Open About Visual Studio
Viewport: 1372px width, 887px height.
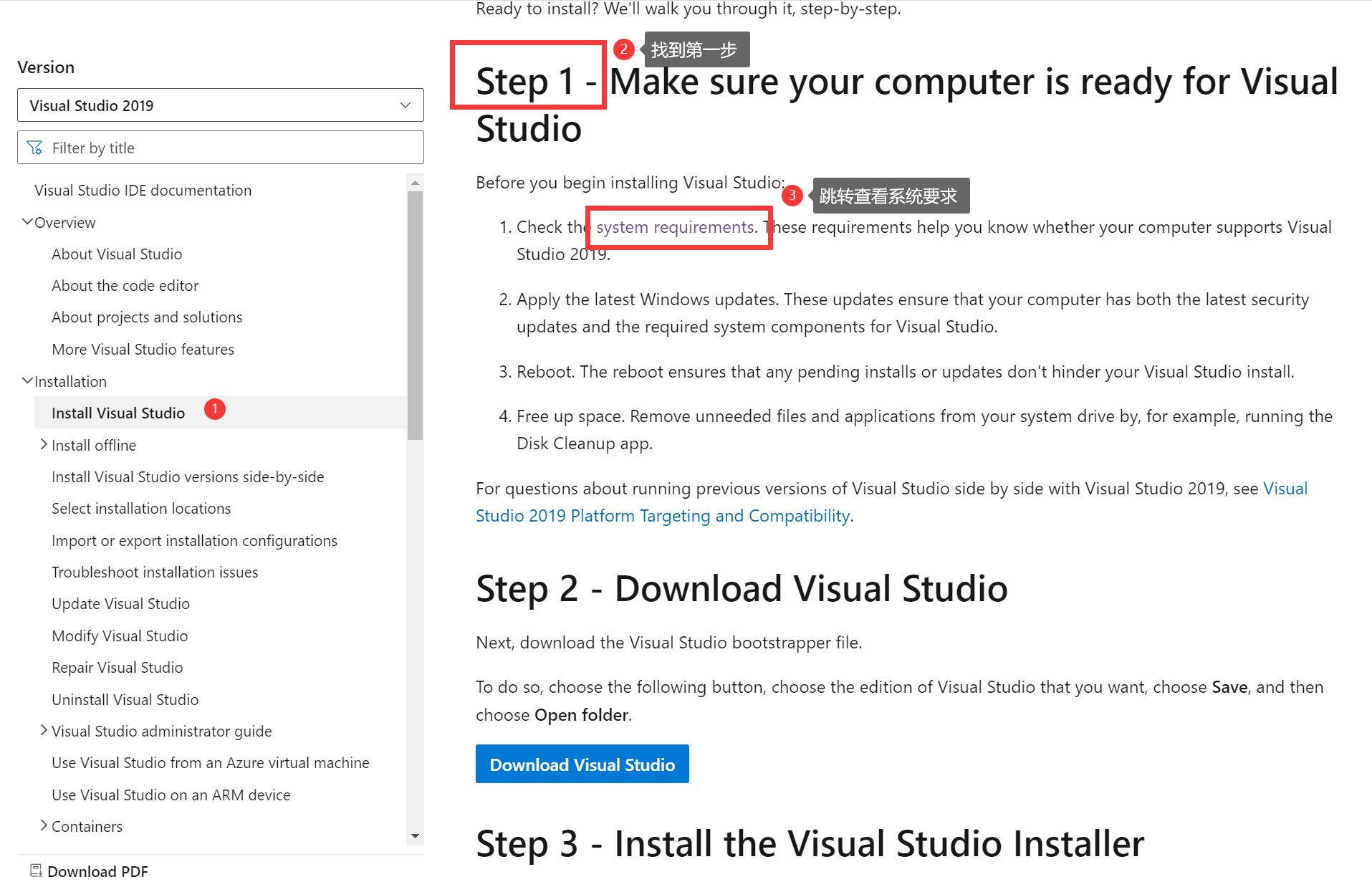117,254
